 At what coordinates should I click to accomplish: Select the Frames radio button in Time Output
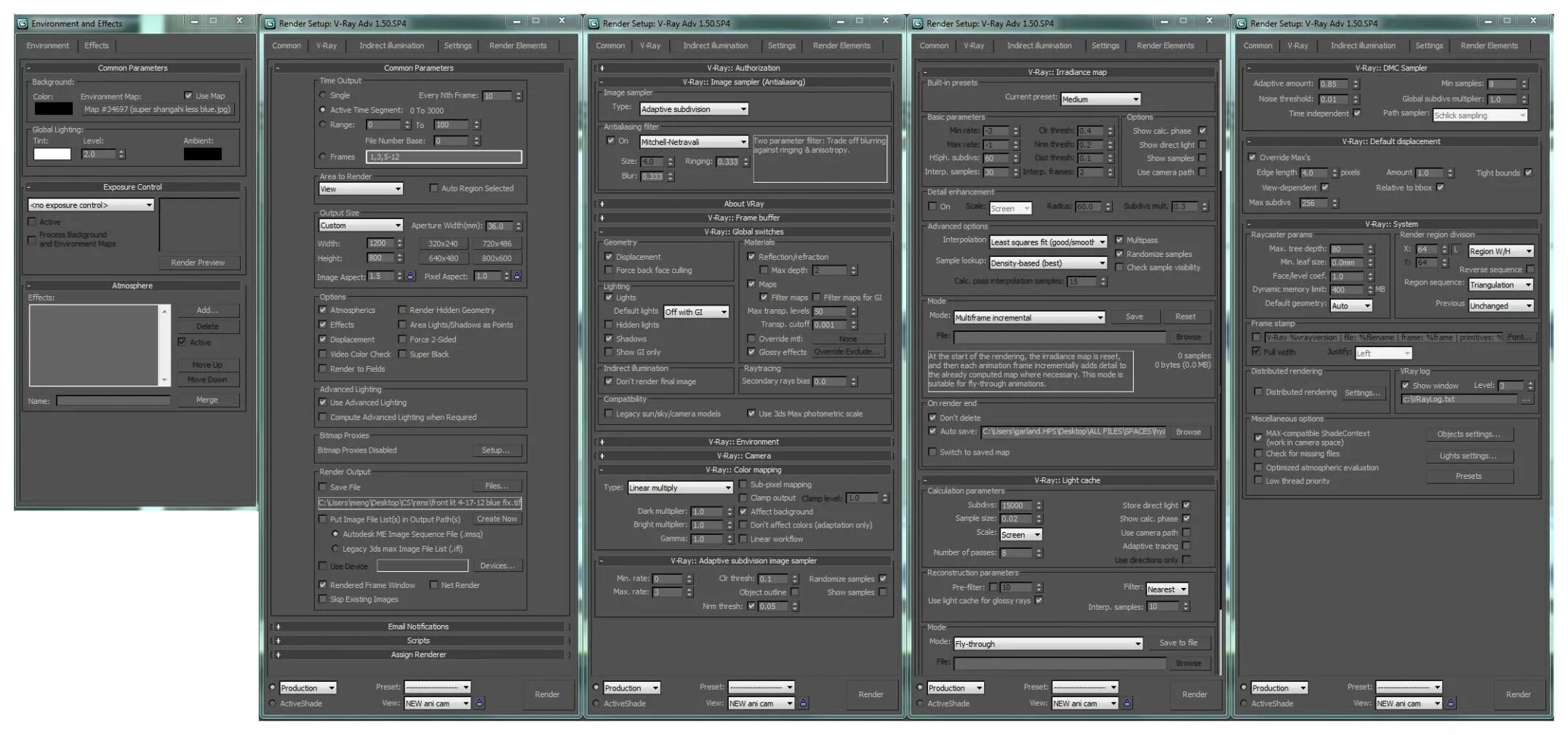coord(323,156)
